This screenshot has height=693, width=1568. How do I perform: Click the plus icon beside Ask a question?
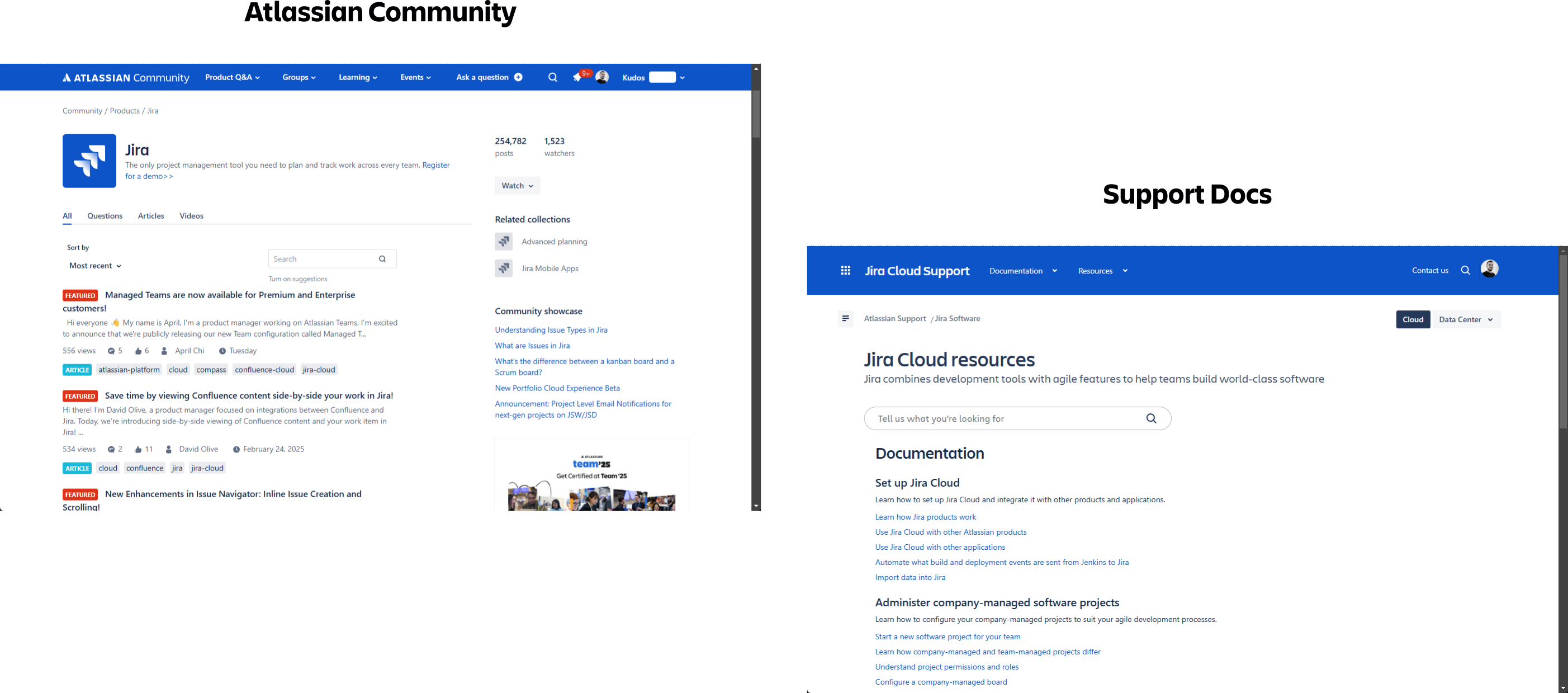[x=518, y=77]
